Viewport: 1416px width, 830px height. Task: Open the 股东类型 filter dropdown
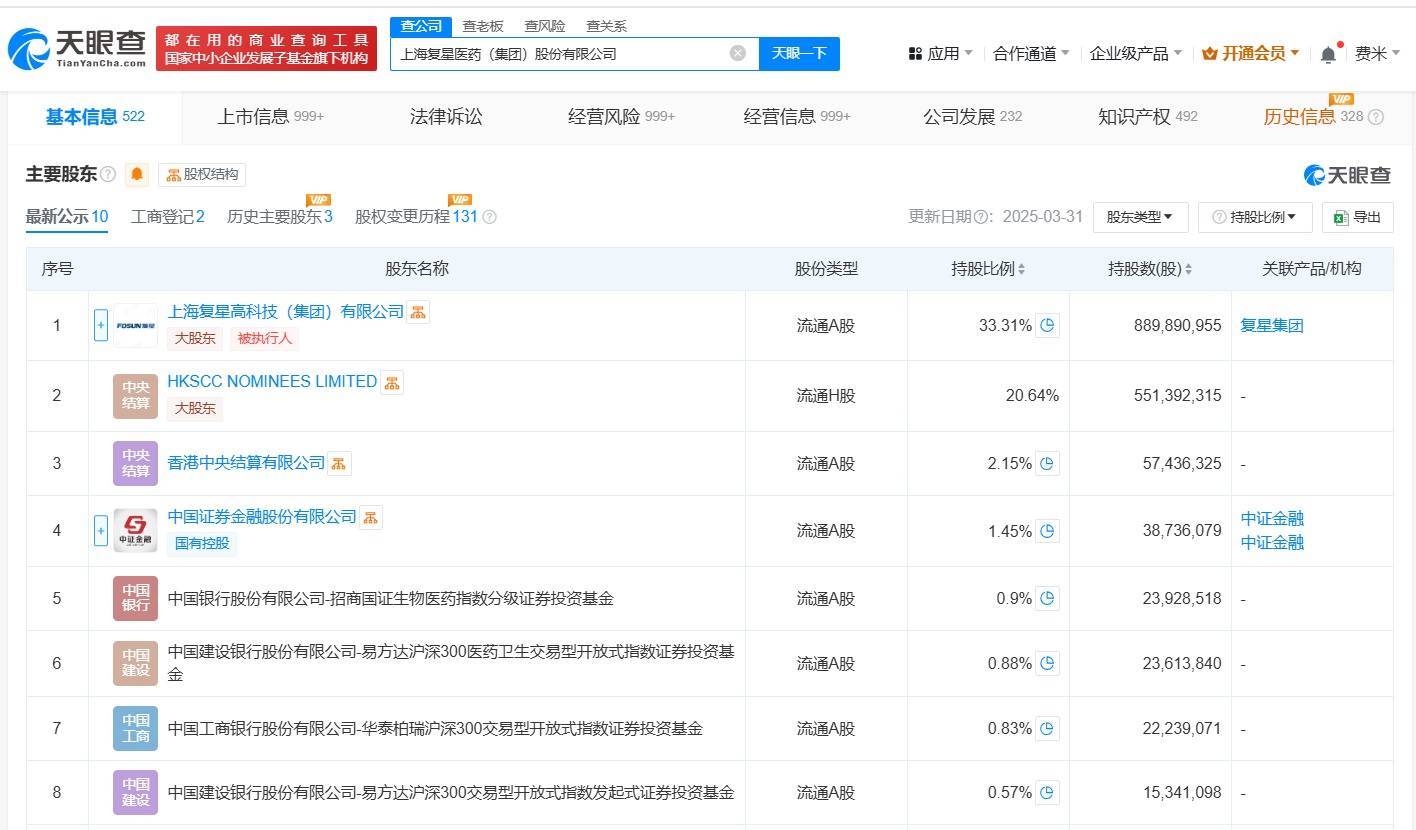(1140, 217)
